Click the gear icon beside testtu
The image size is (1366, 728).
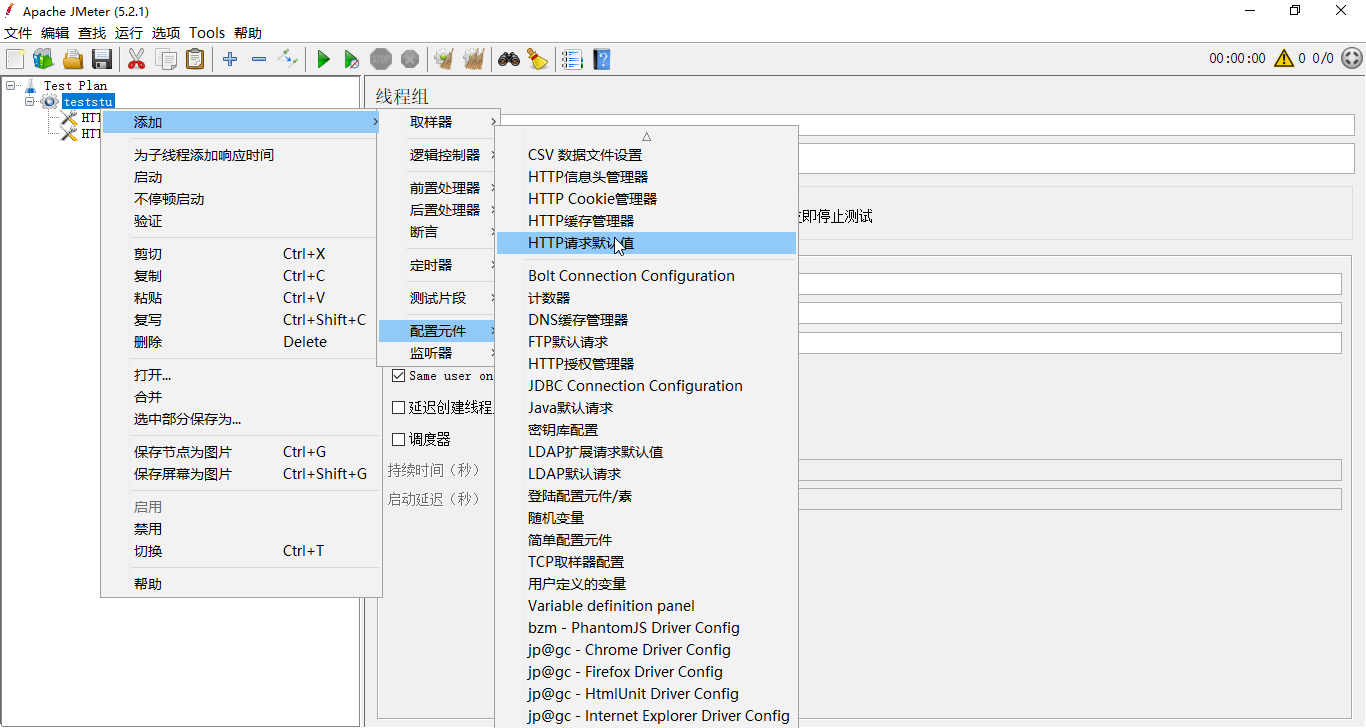pyautogui.click(x=50, y=102)
